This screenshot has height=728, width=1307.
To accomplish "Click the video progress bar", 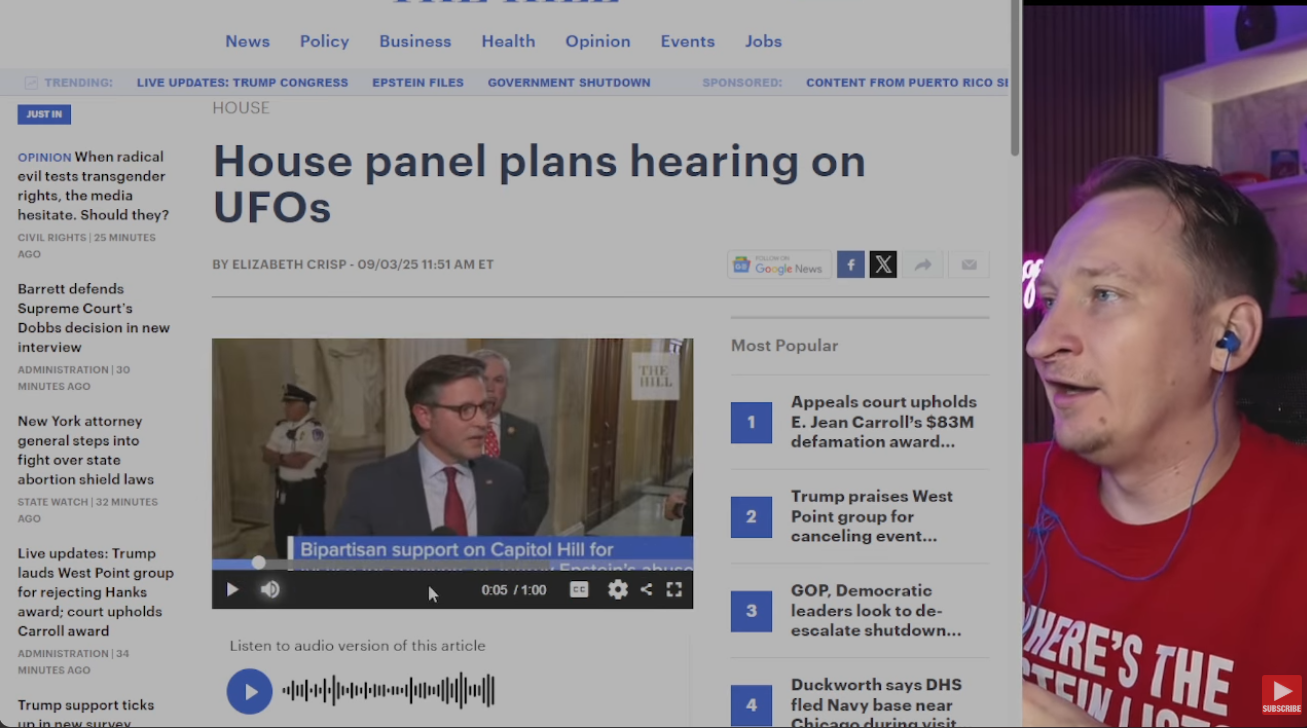I will (x=450, y=564).
